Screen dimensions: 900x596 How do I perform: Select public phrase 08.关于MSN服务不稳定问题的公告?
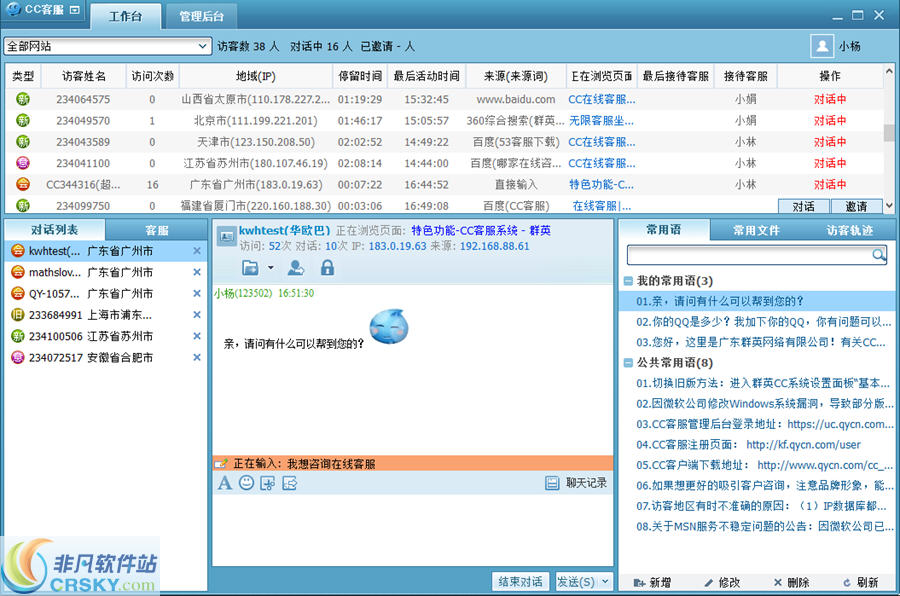765,526
